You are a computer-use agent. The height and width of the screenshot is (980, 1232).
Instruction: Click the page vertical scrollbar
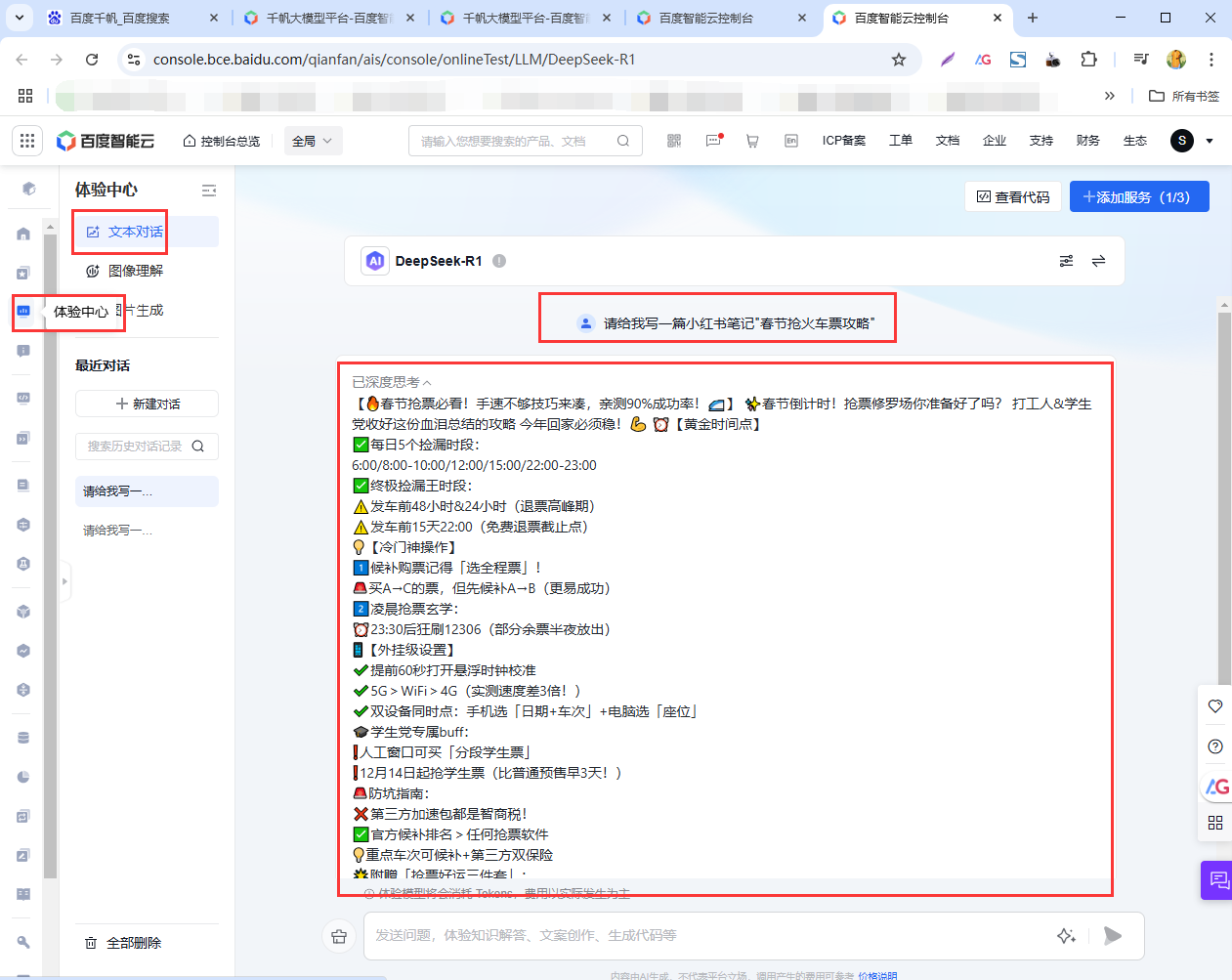1223,489
